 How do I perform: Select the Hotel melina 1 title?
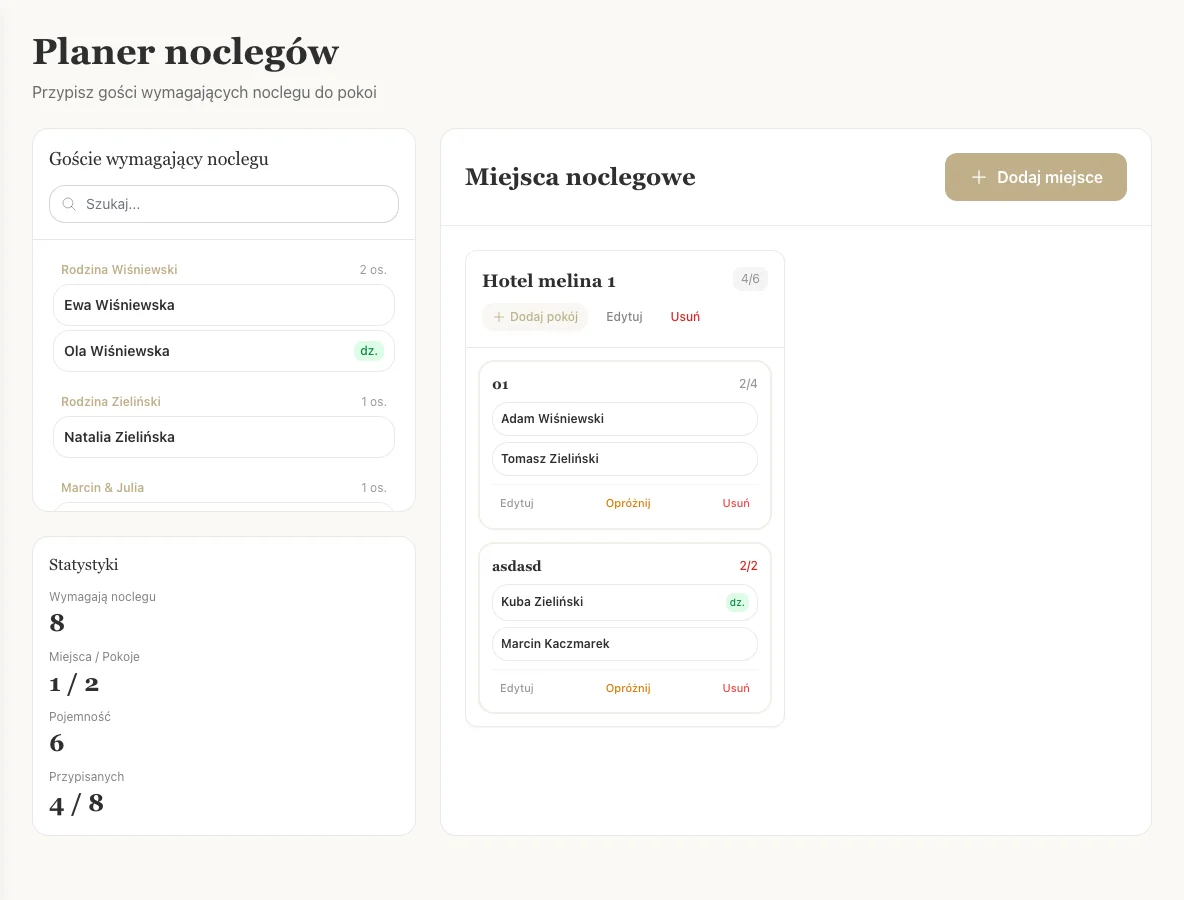click(x=548, y=281)
